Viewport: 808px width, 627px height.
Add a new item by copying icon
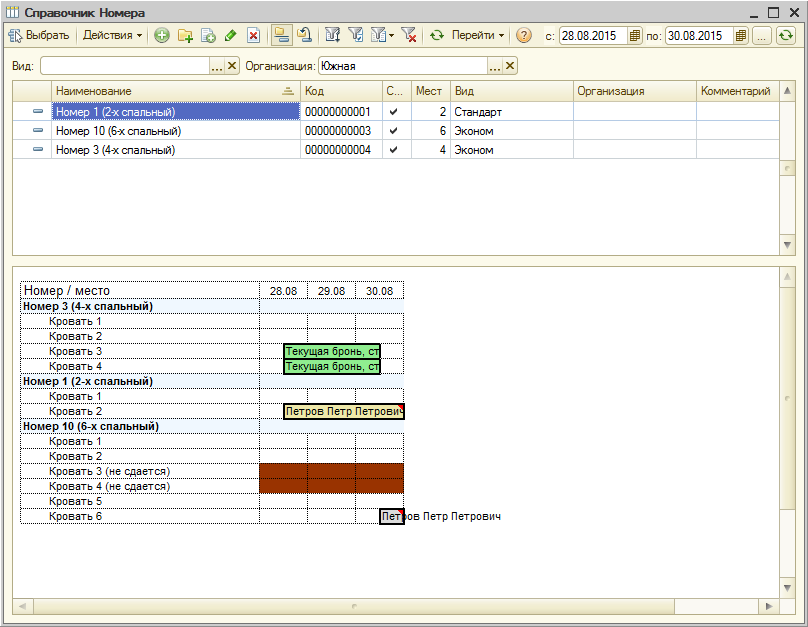pyautogui.click(x=208, y=35)
